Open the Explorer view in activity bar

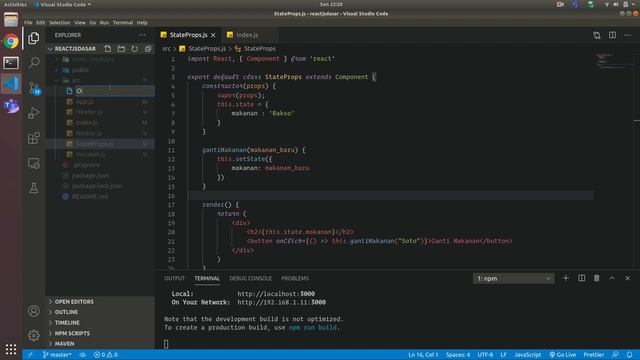pos(34,38)
